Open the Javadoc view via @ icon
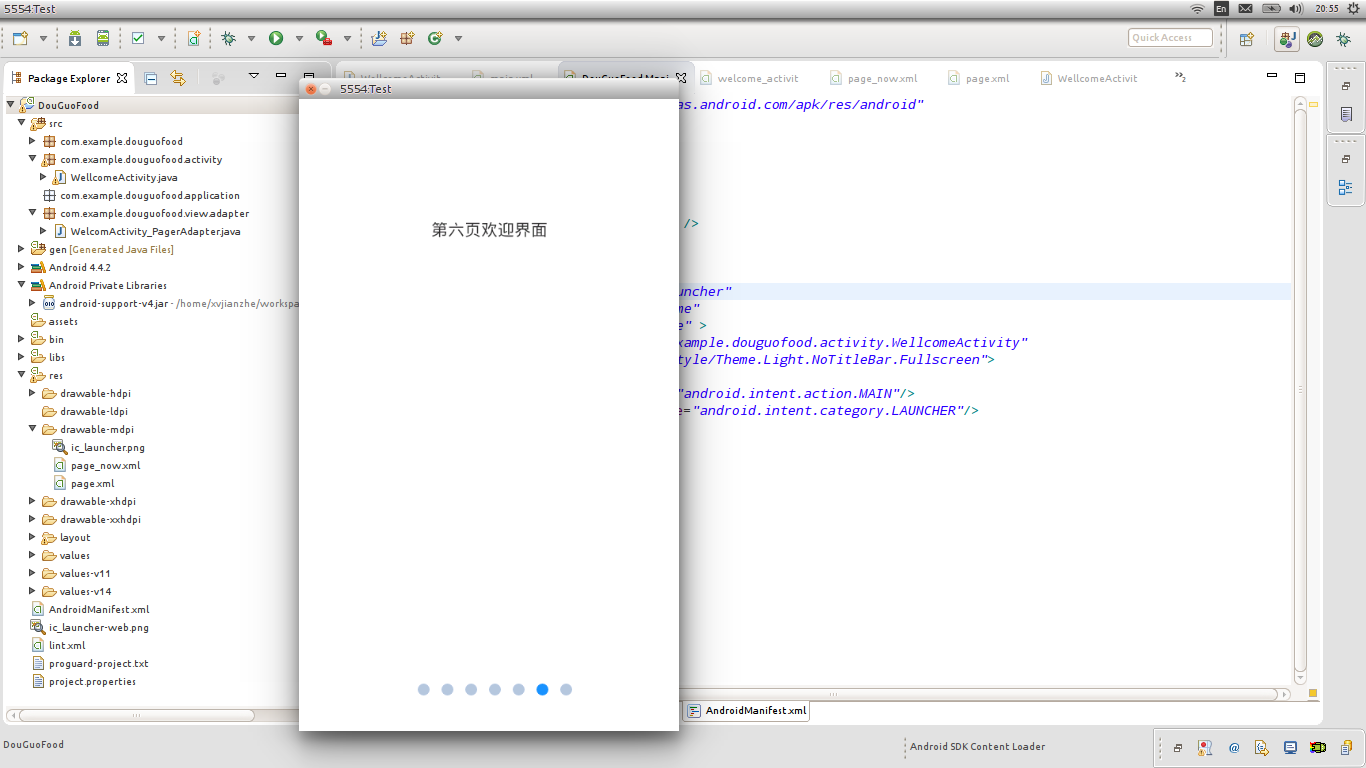This screenshot has width=1366, height=768. click(1234, 747)
